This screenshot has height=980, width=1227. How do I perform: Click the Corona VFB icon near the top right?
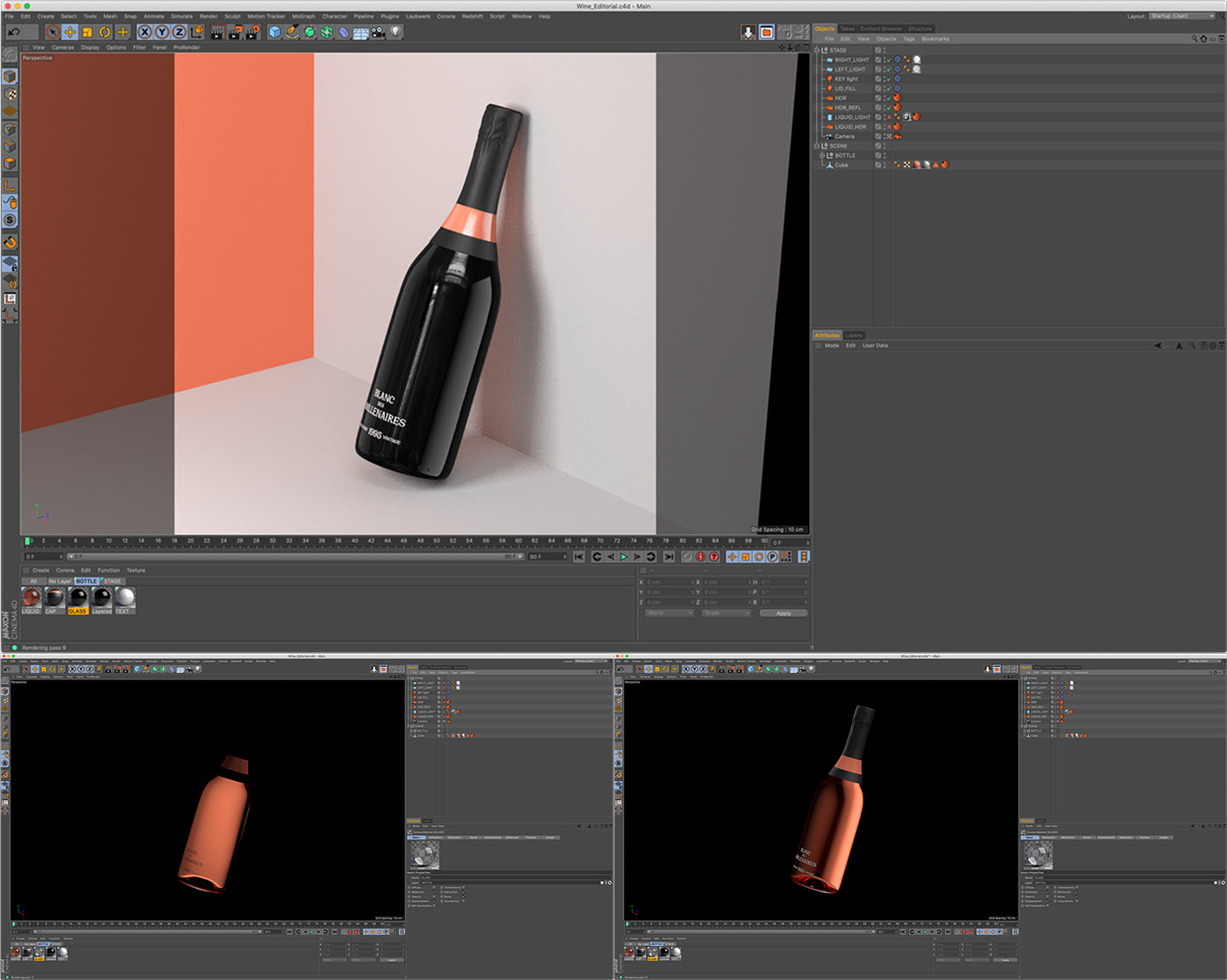point(767,32)
